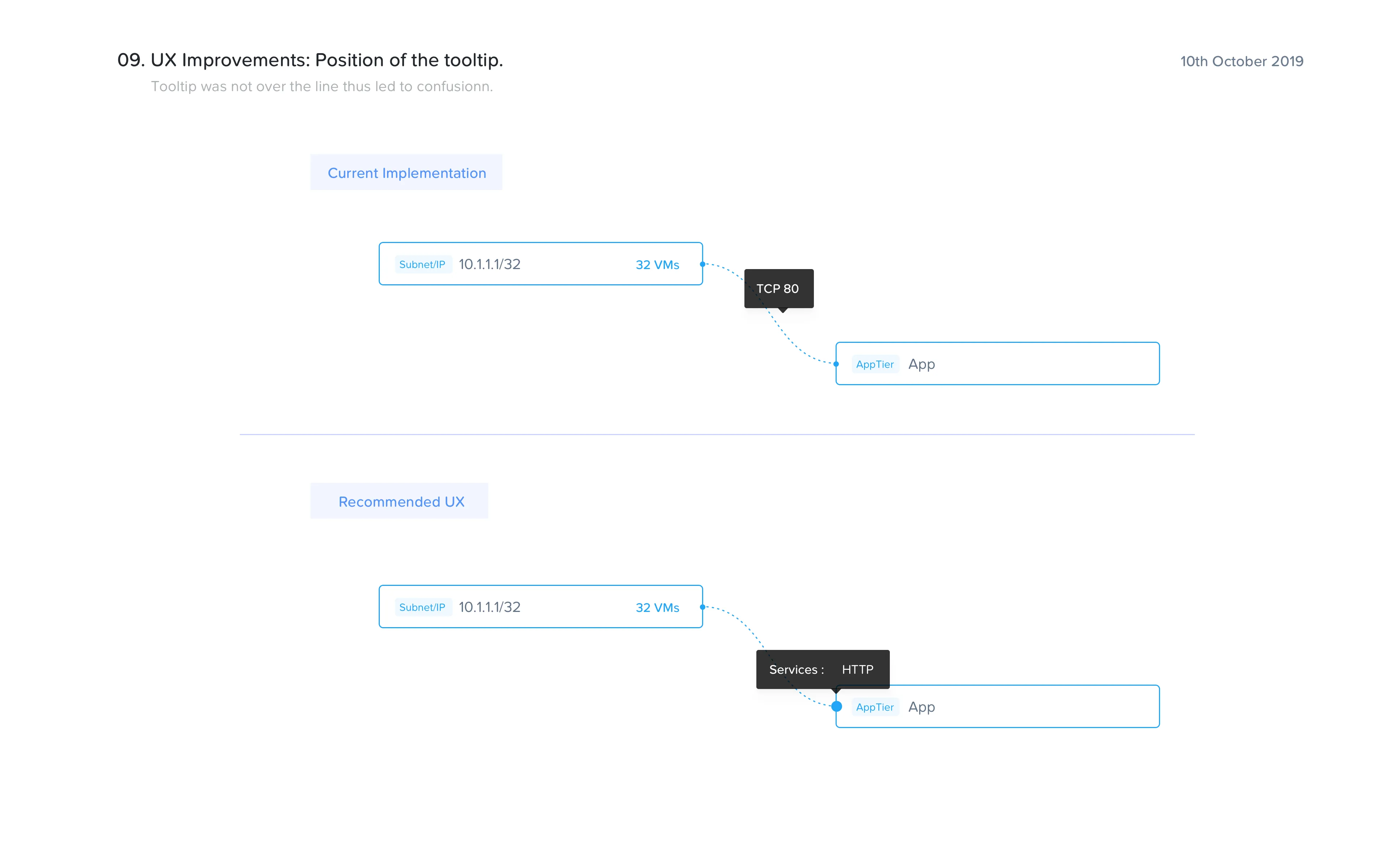Click the Recommended UX subnet box's connector dot
Viewport: 1389px width, 868px height.
[702, 607]
